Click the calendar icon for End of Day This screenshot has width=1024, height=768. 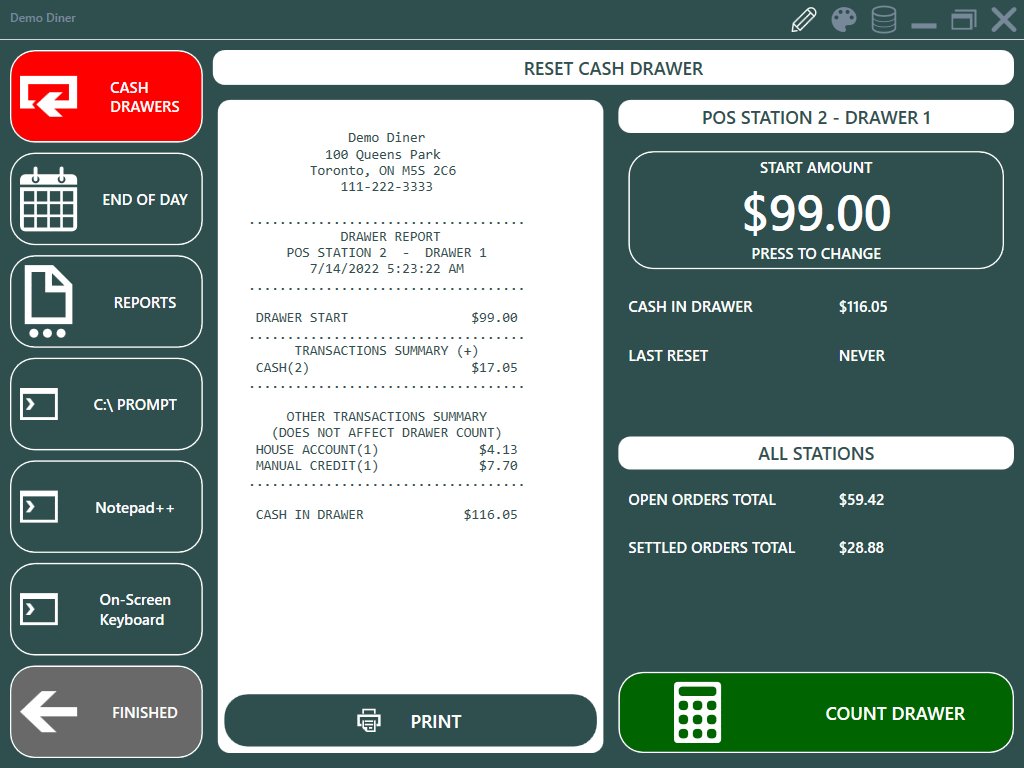[49, 199]
